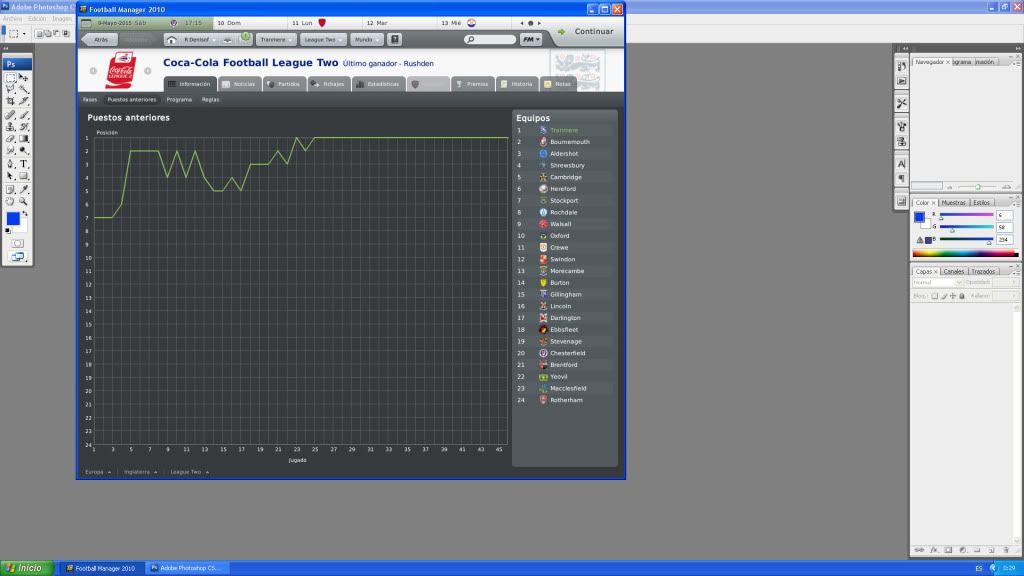
Task: Click the R color slider in Color panel
Action: (x=967, y=215)
